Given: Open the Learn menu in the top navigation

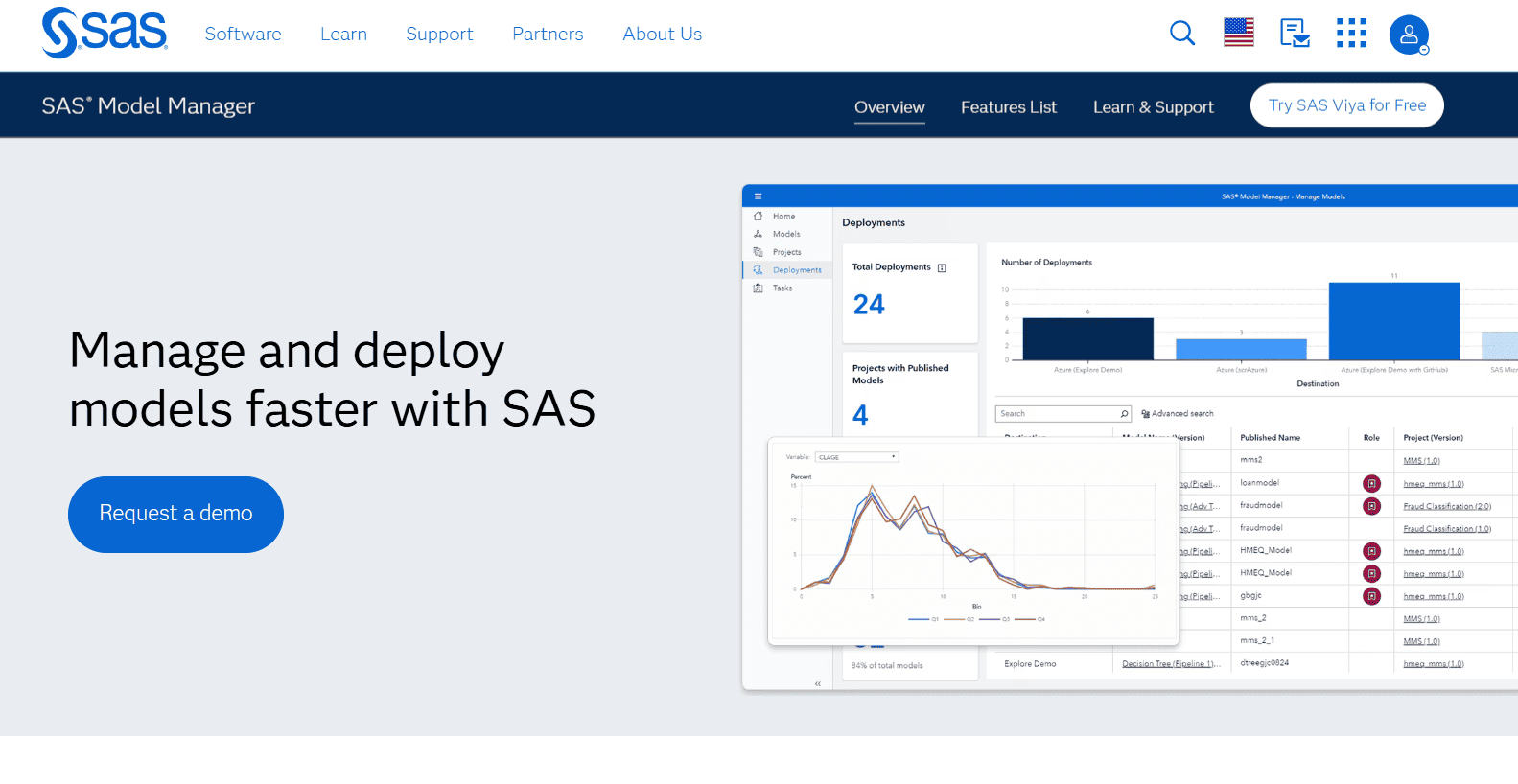Looking at the screenshot, I should point(343,34).
